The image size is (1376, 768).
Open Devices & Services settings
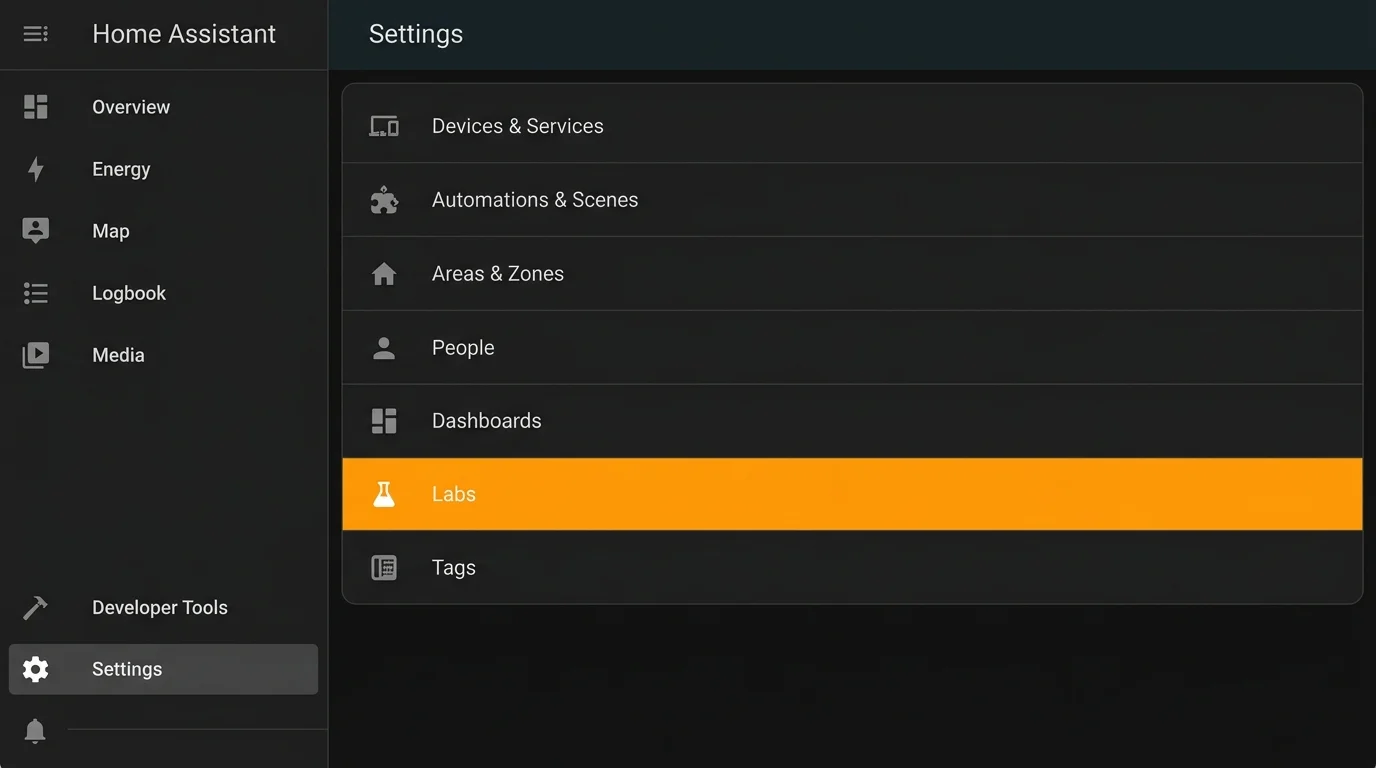[x=517, y=125]
